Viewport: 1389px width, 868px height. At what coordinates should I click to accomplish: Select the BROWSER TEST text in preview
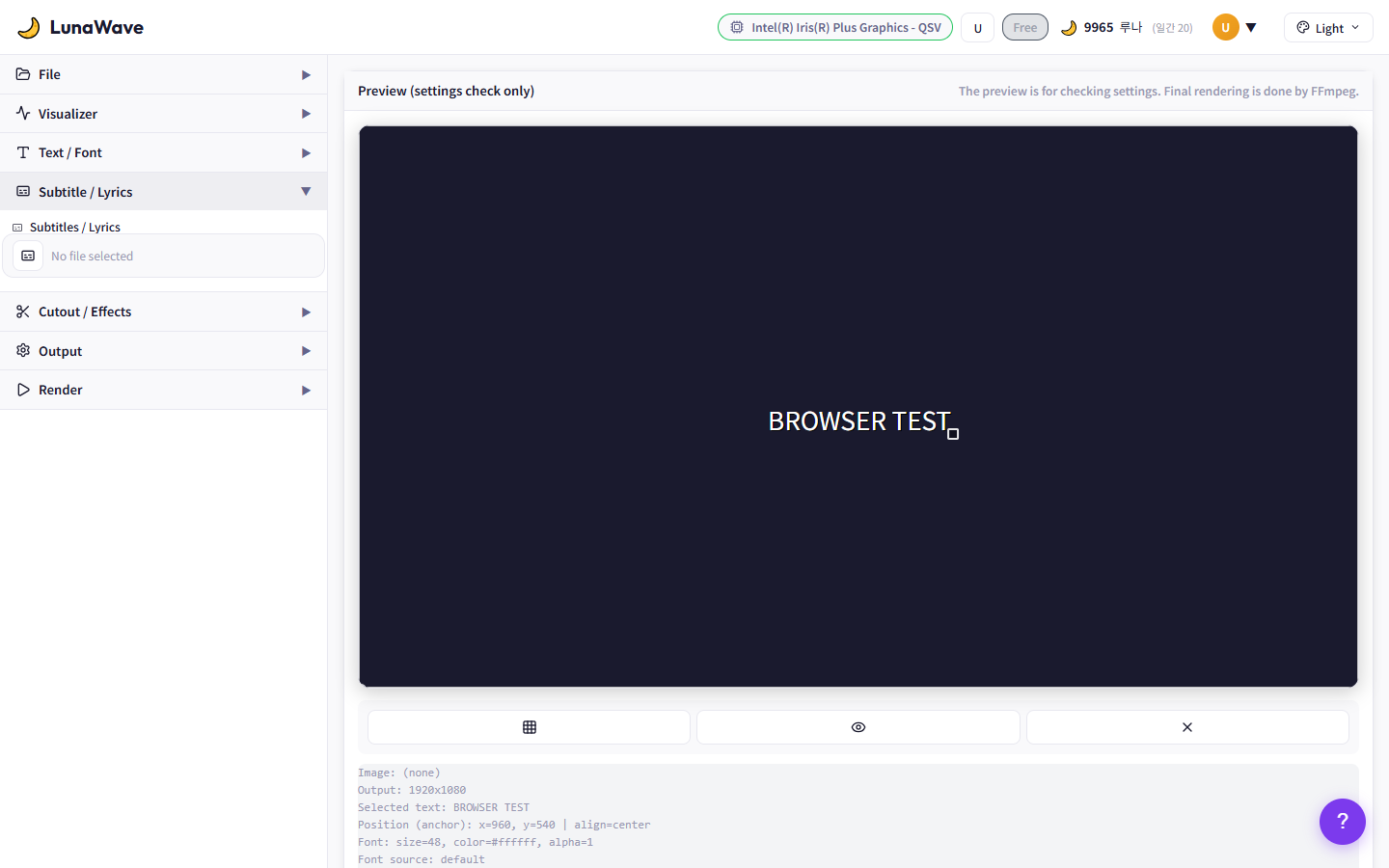[858, 421]
